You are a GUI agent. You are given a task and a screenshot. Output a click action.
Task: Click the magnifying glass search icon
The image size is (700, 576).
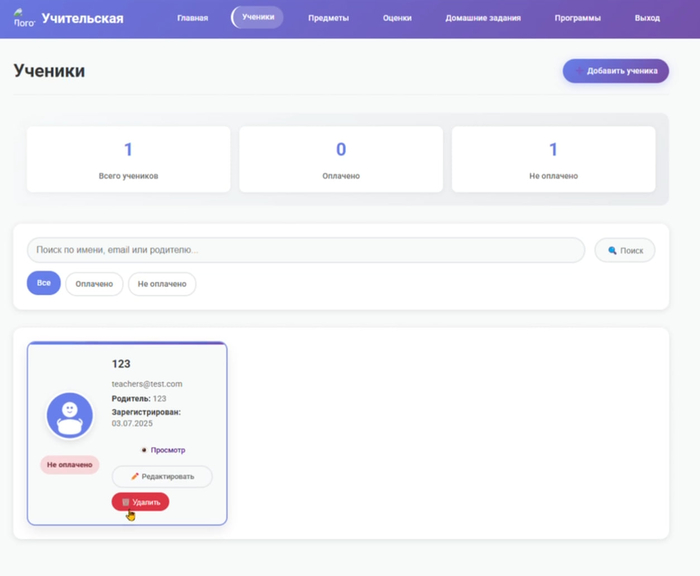(612, 250)
